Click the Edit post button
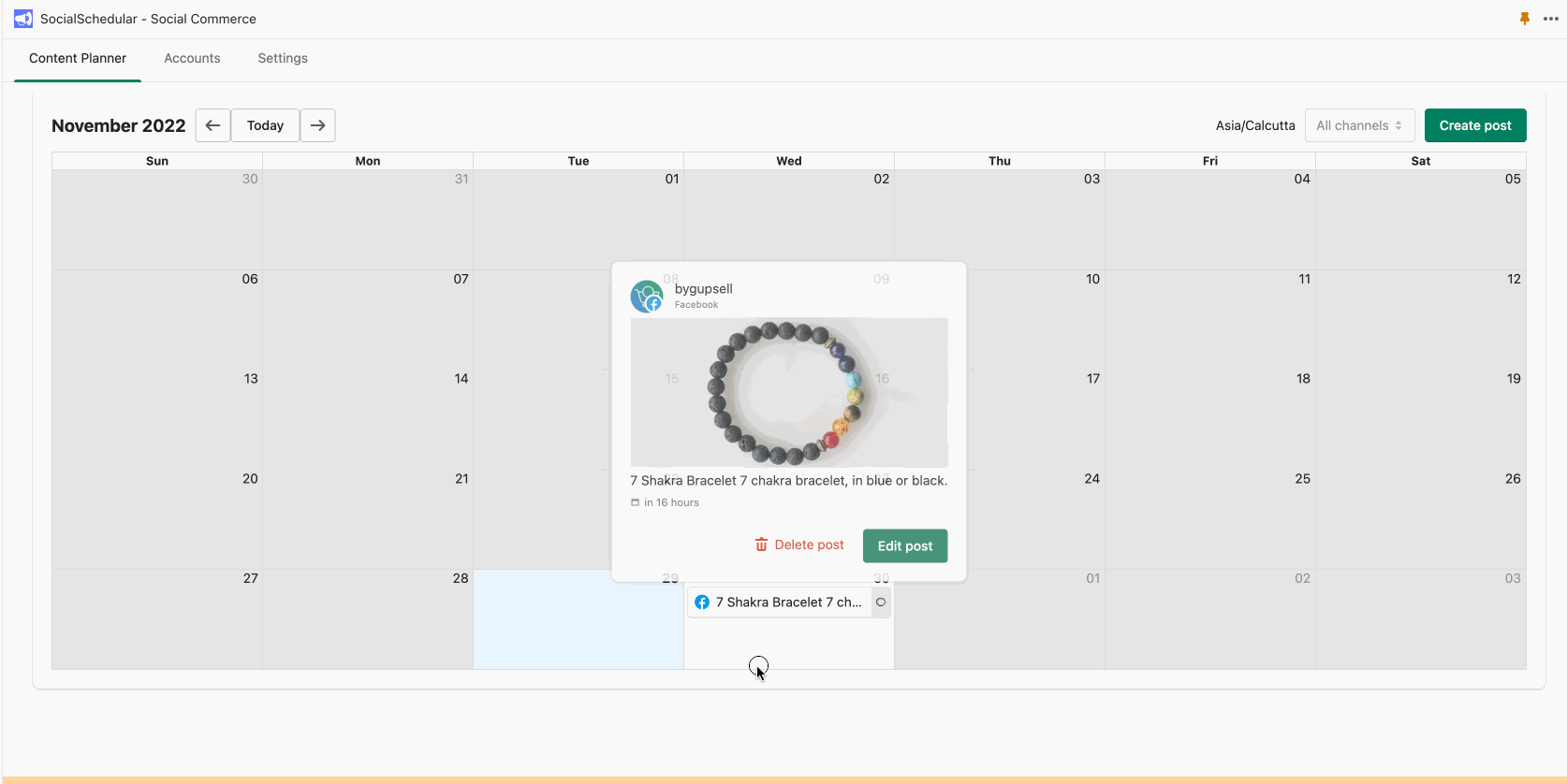 pos(905,546)
